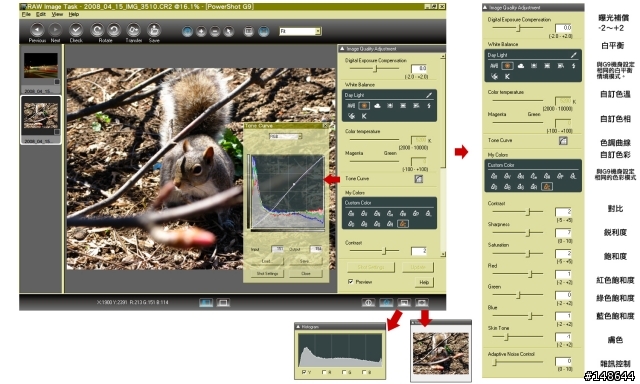
Task: Click the image information icon on the bottom bar
Action: click(x=368, y=302)
